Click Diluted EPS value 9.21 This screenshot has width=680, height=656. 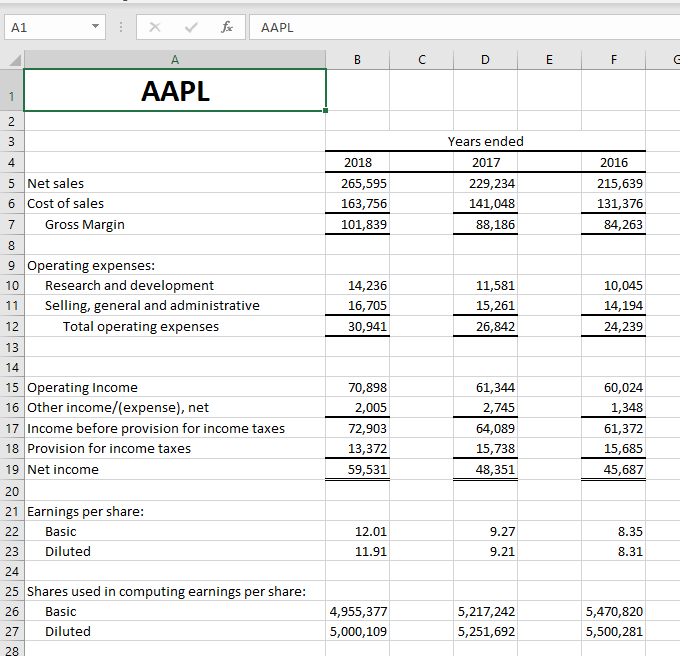pyautogui.click(x=485, y=551)
